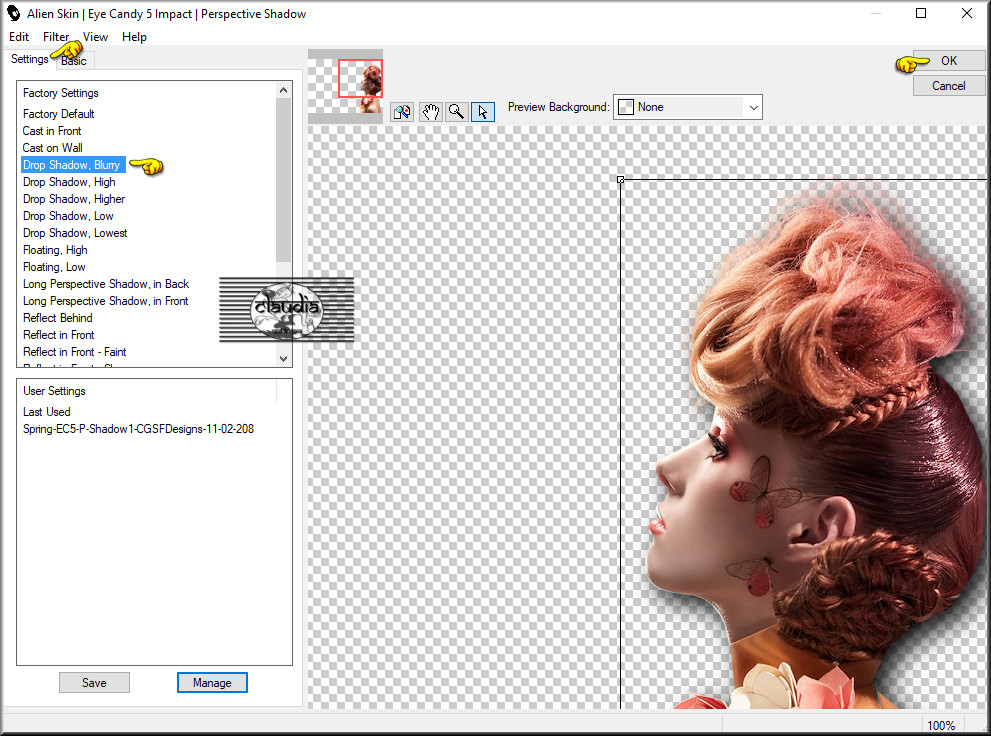This screenshot has height=736, width=991.
Task: Close the Perspective Shadow window
Action: point(967,13)
